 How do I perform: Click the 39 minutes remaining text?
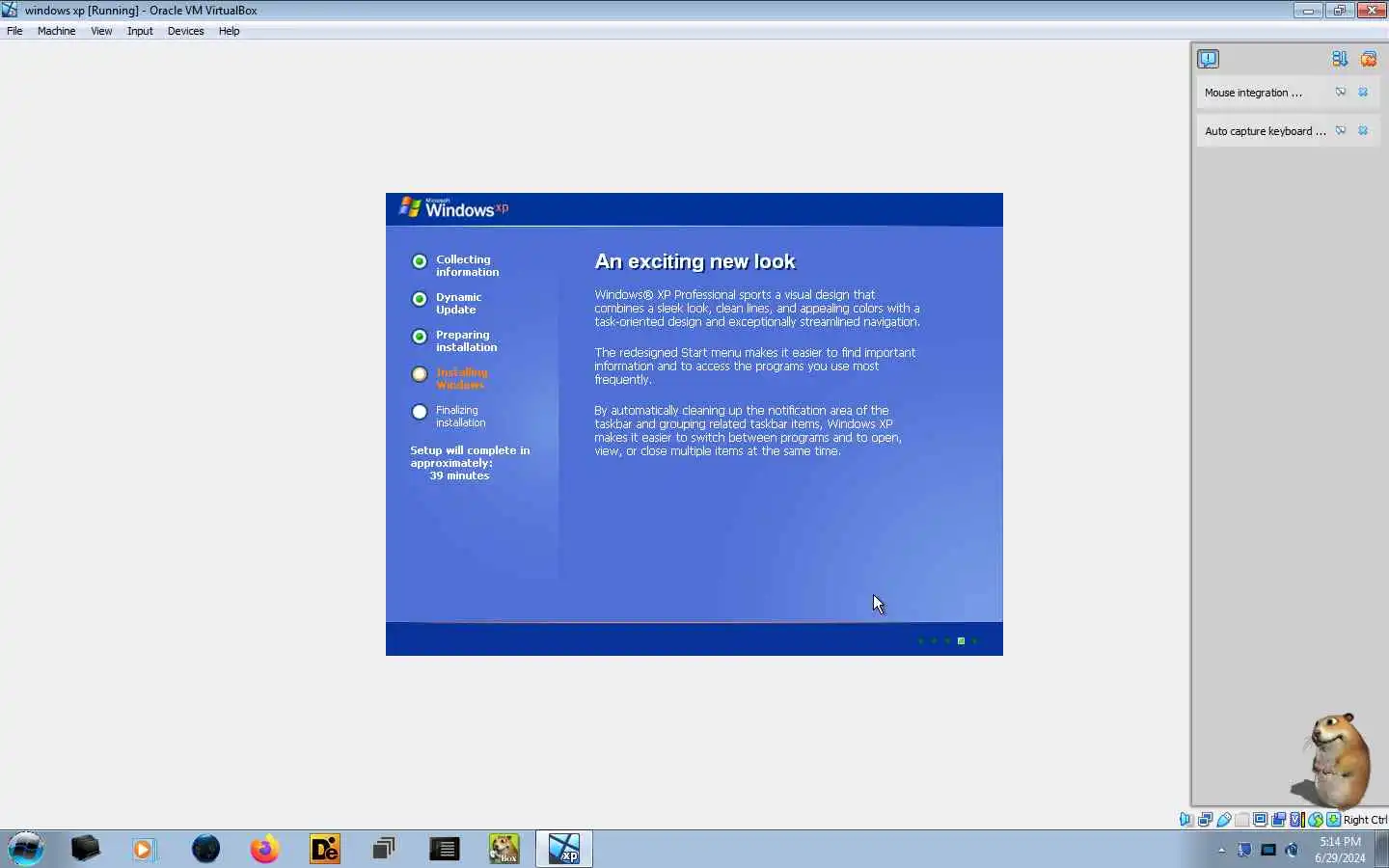coord(459,475)
